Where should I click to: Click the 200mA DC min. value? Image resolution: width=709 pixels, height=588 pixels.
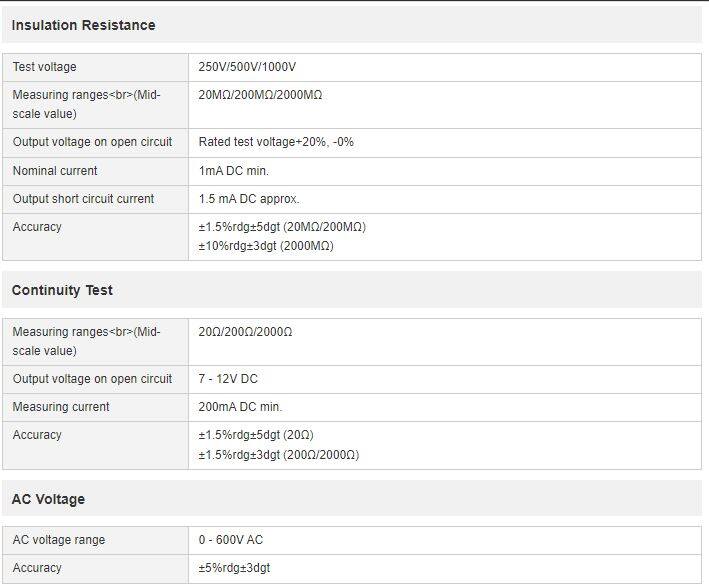(x=240, y=407)
